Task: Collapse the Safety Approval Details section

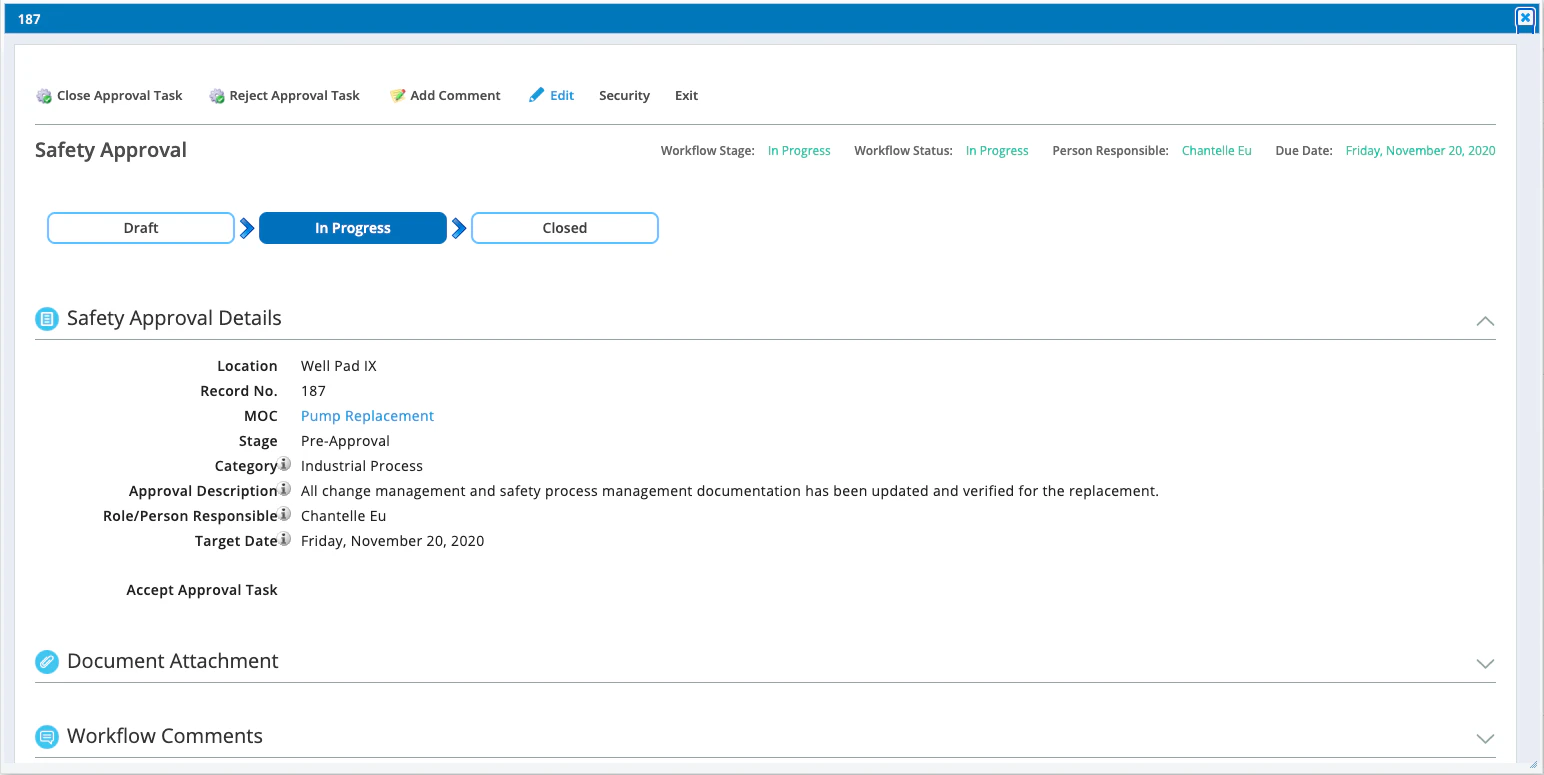Action: pyautogui.click(x=1485, y=321)
